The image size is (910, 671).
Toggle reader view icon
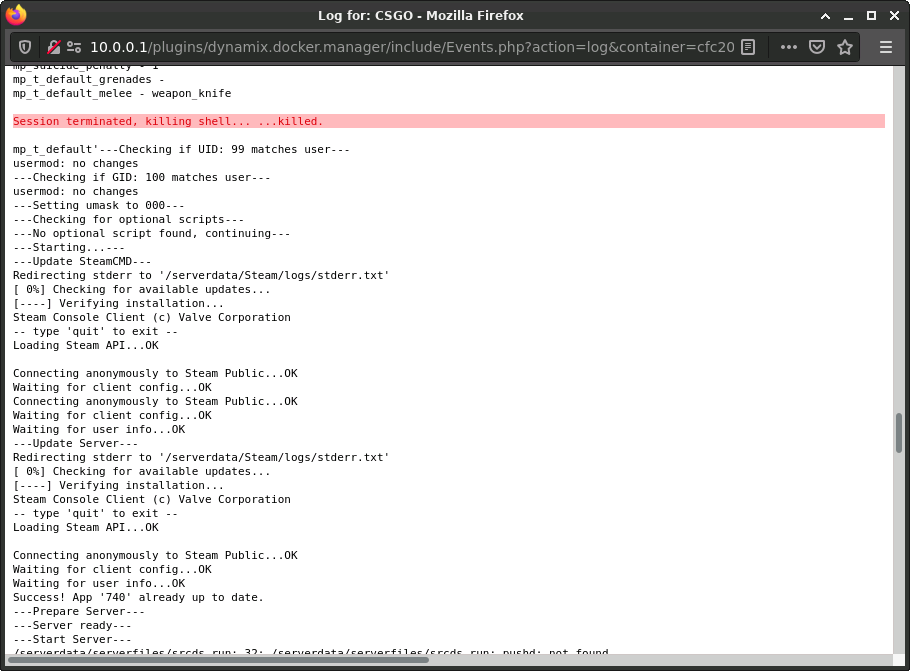748,47
